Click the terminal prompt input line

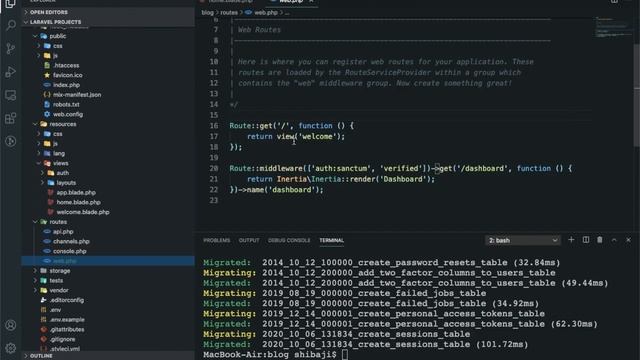pyautogui.click(x=345, y=355)
